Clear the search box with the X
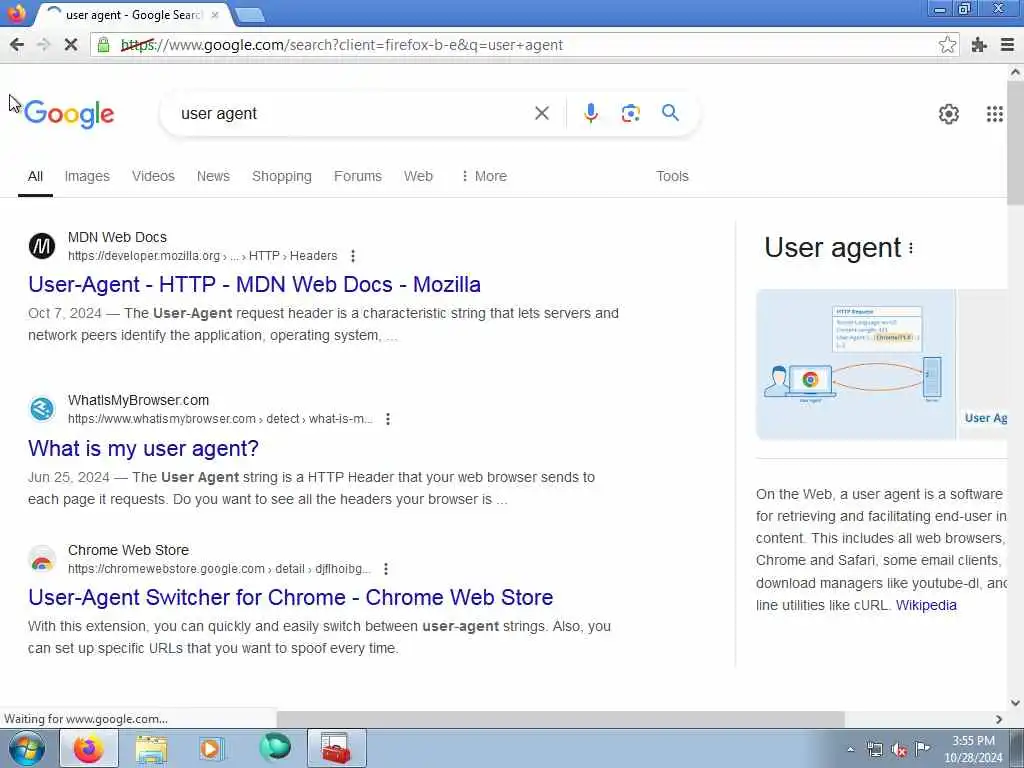 [x=541, y=113]
